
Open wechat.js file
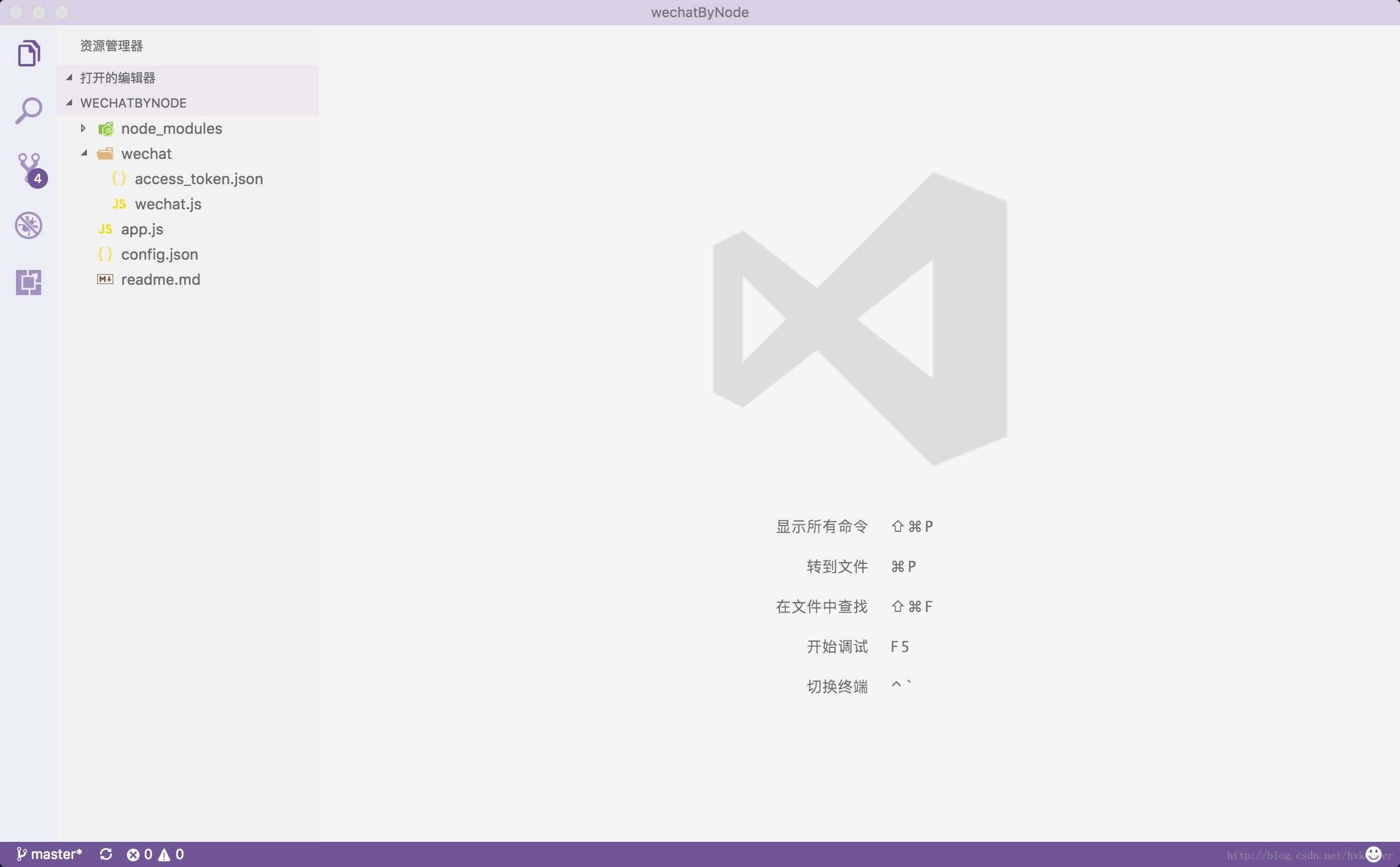(x=188, y=204)
